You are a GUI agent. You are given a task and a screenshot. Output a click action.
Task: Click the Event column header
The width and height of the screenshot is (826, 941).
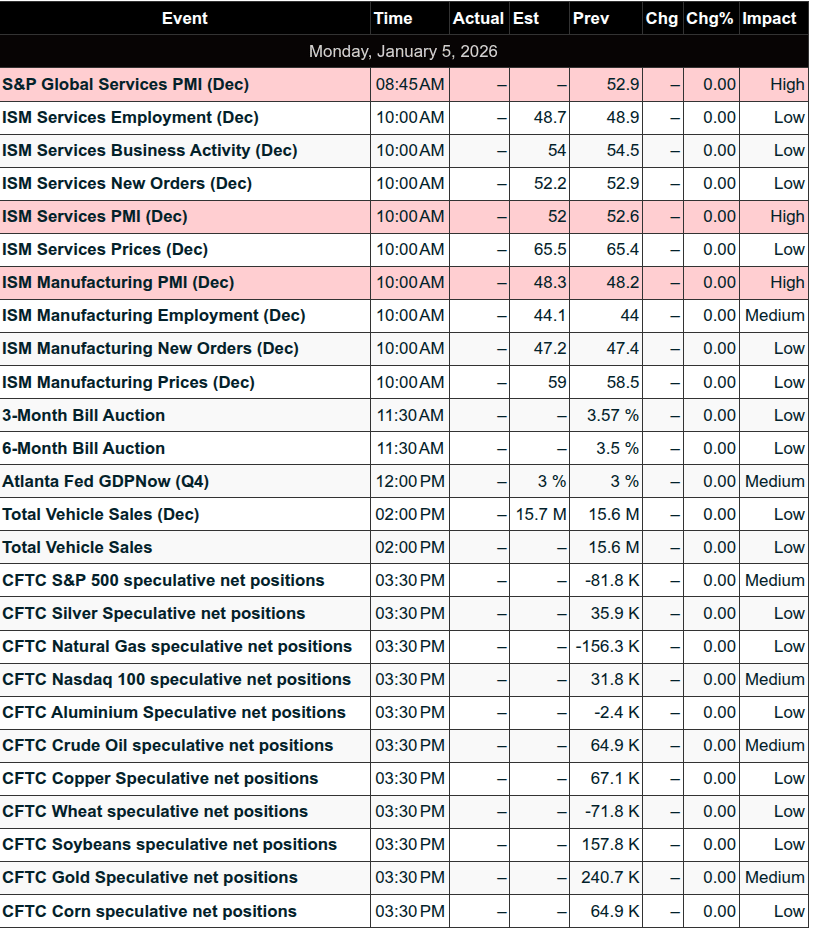coord(185,18)
